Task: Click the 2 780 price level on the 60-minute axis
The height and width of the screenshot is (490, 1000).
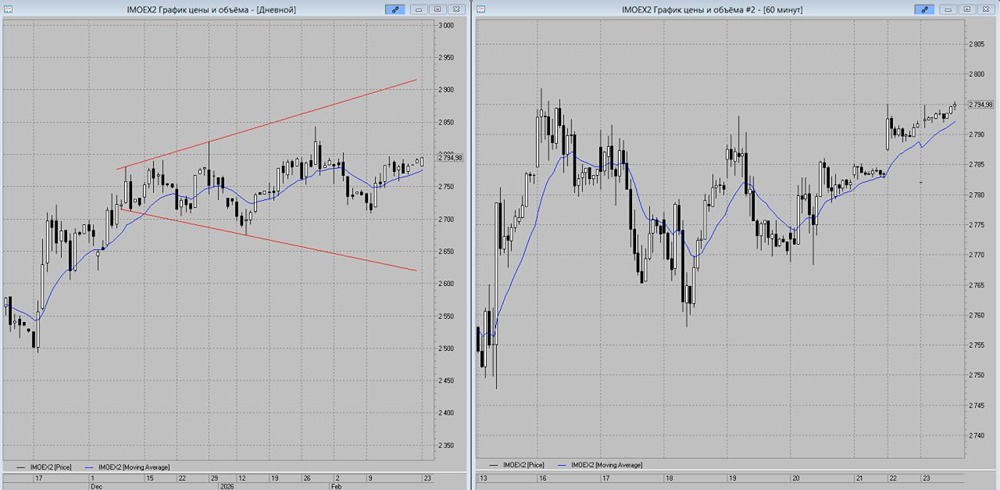Action: (976, 195)
